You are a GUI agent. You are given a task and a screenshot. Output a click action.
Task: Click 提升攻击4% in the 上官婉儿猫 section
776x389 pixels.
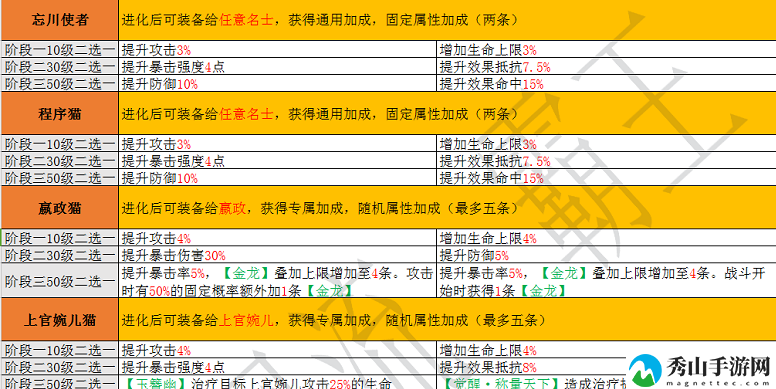(x=278, y=350)
